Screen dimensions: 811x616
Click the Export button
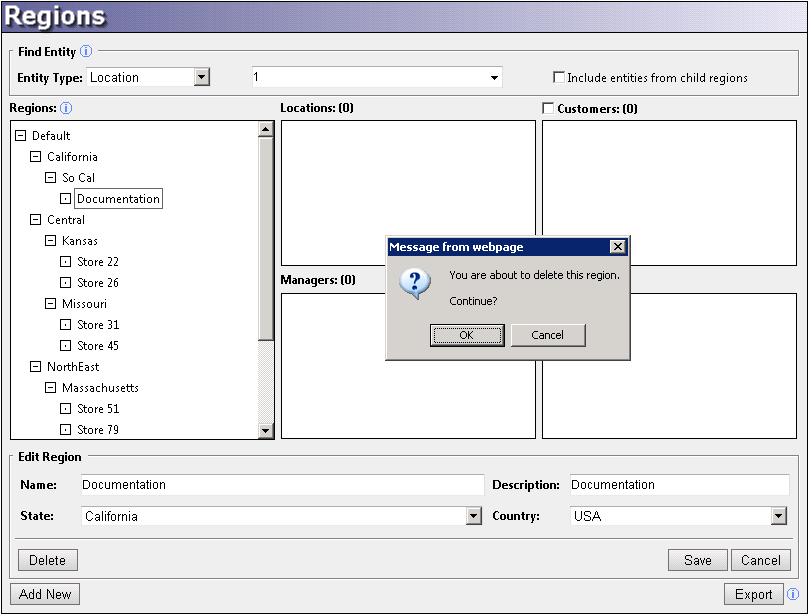click(x=753, y=594)
